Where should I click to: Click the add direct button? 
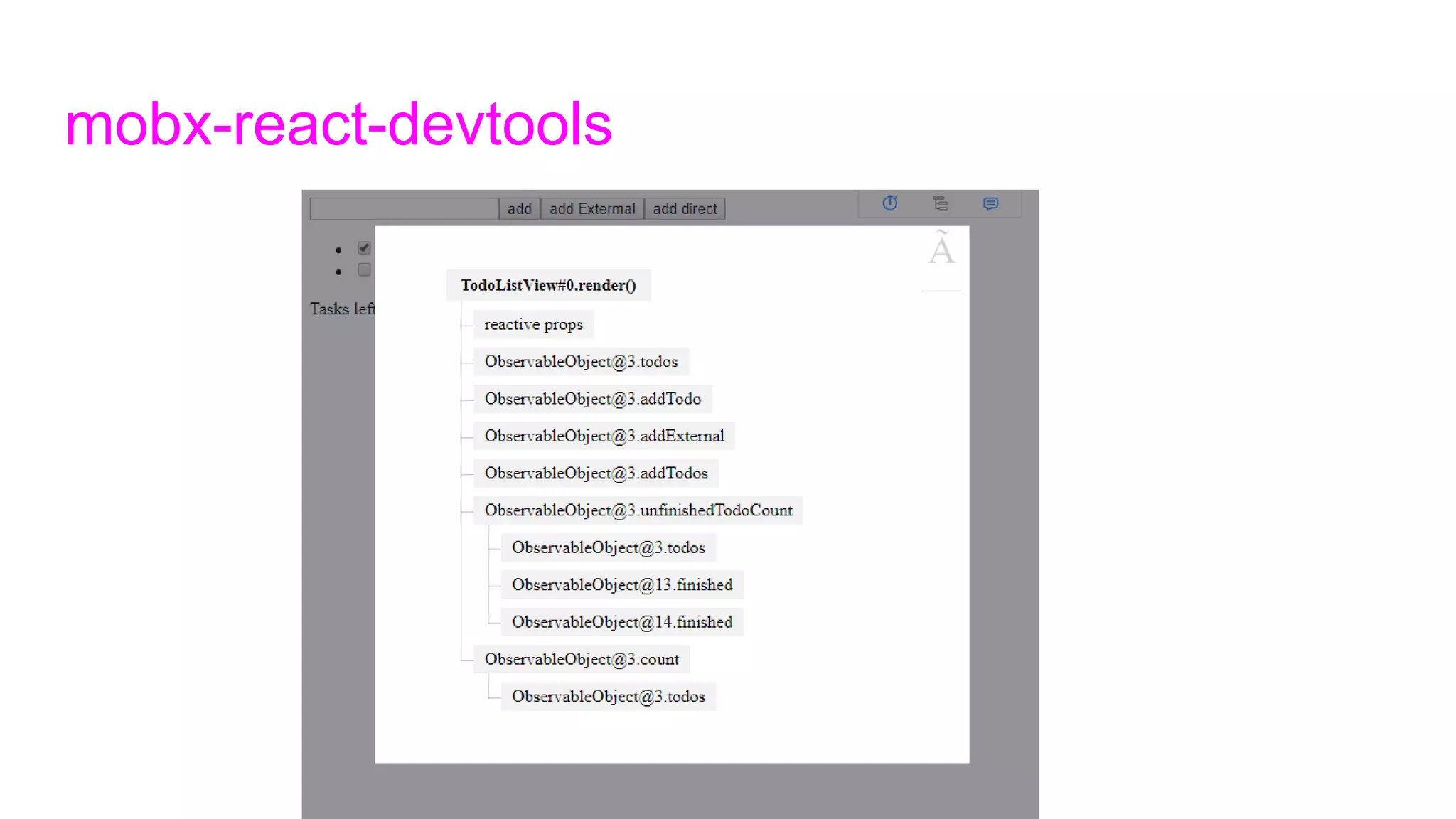coord(685,208)
